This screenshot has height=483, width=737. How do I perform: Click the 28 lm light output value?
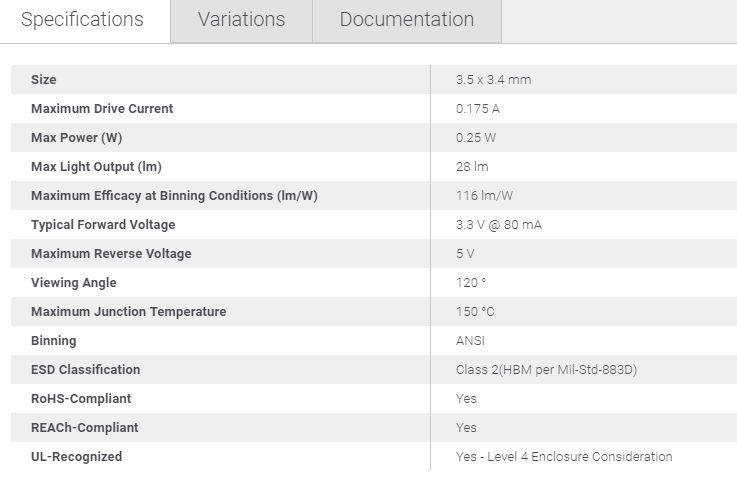pos(472,166)
